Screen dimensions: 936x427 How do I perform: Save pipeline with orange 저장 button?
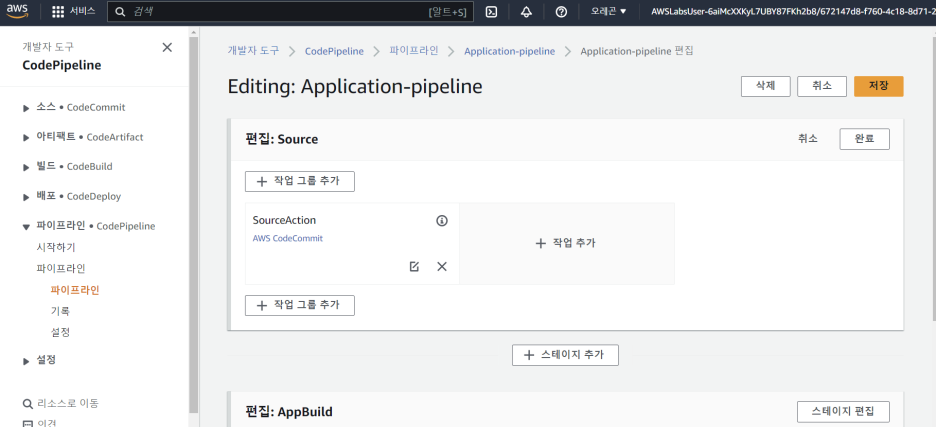coord(879,86)
